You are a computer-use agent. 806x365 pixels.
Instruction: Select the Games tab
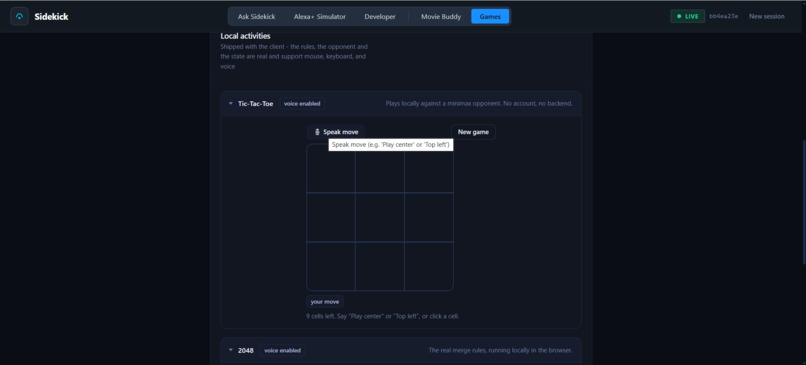(490, 16)
